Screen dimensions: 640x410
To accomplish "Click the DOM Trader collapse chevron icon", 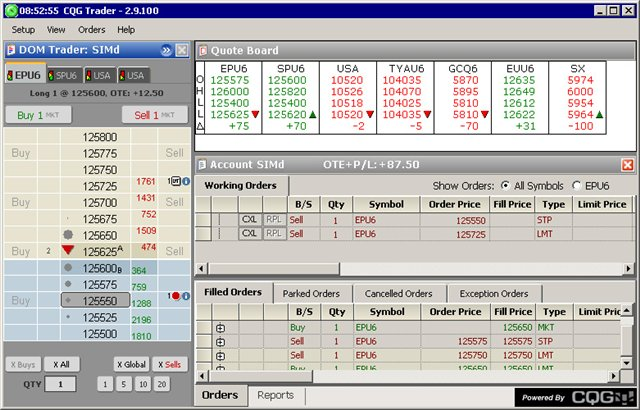I will (165, 50).
